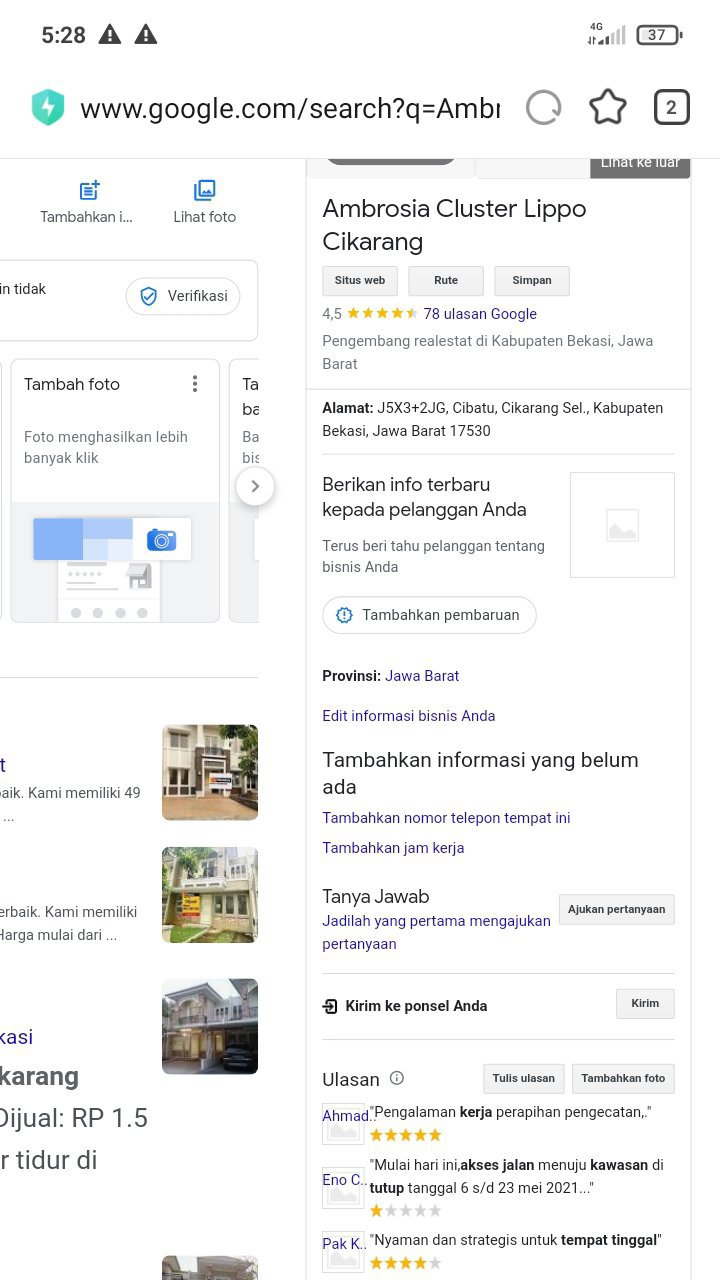Open the tab switcher showing 2 tabs
This screenshot has height=1280, width=720.
(671, 108)
